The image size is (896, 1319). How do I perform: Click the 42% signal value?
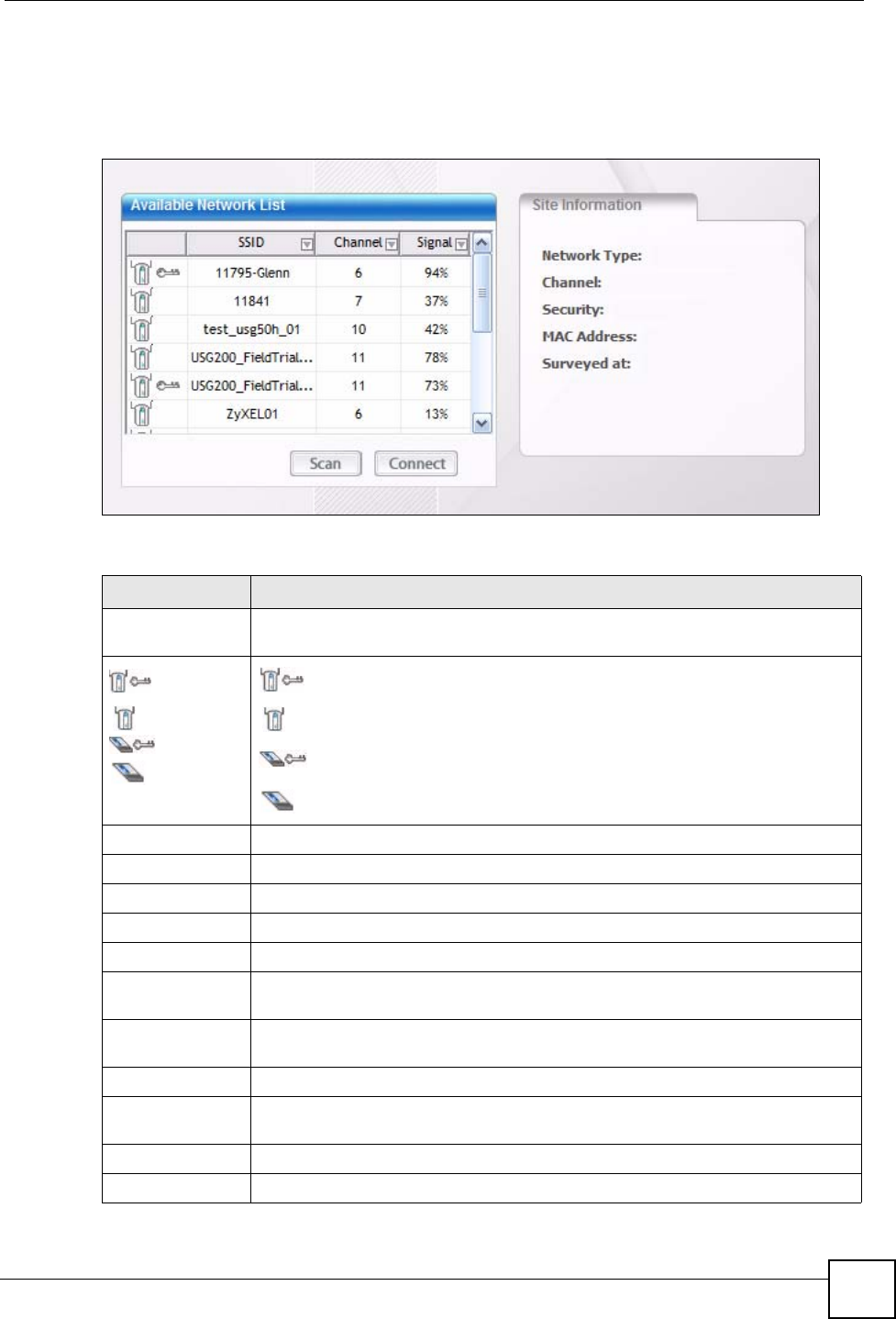437,329
